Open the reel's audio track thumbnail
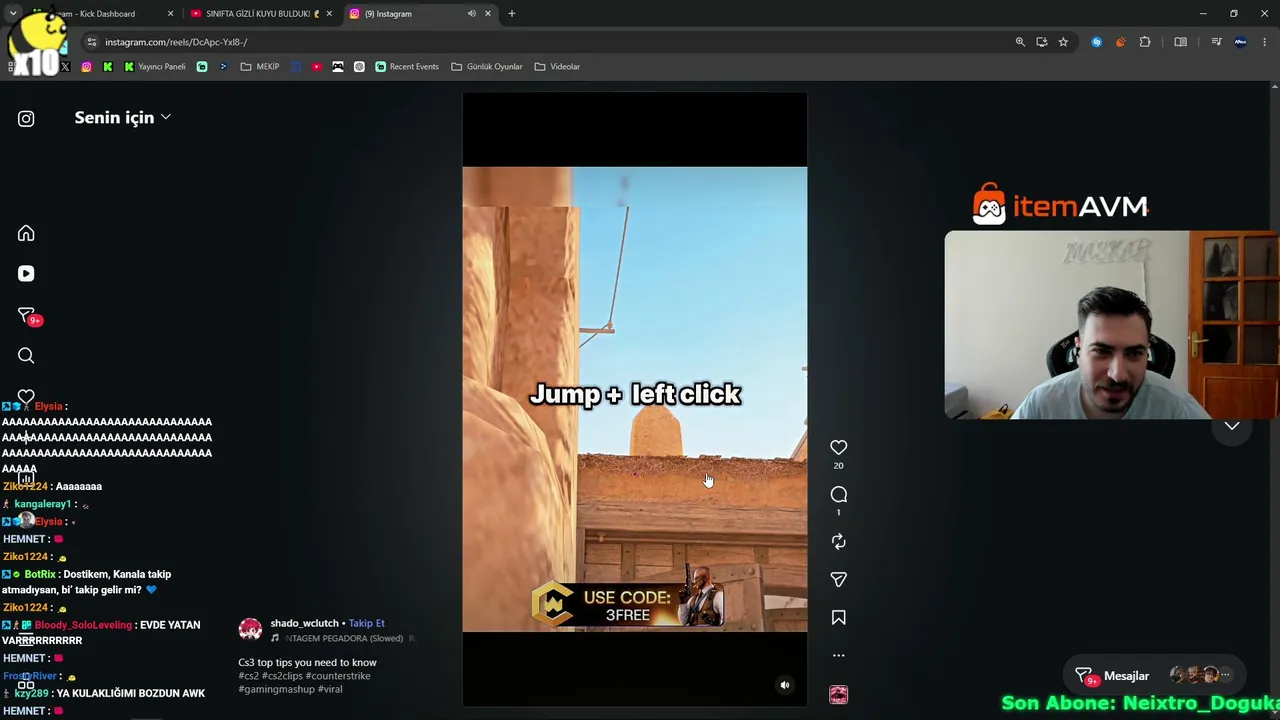This screenshot has width=1280, height=720. (839, 695)
